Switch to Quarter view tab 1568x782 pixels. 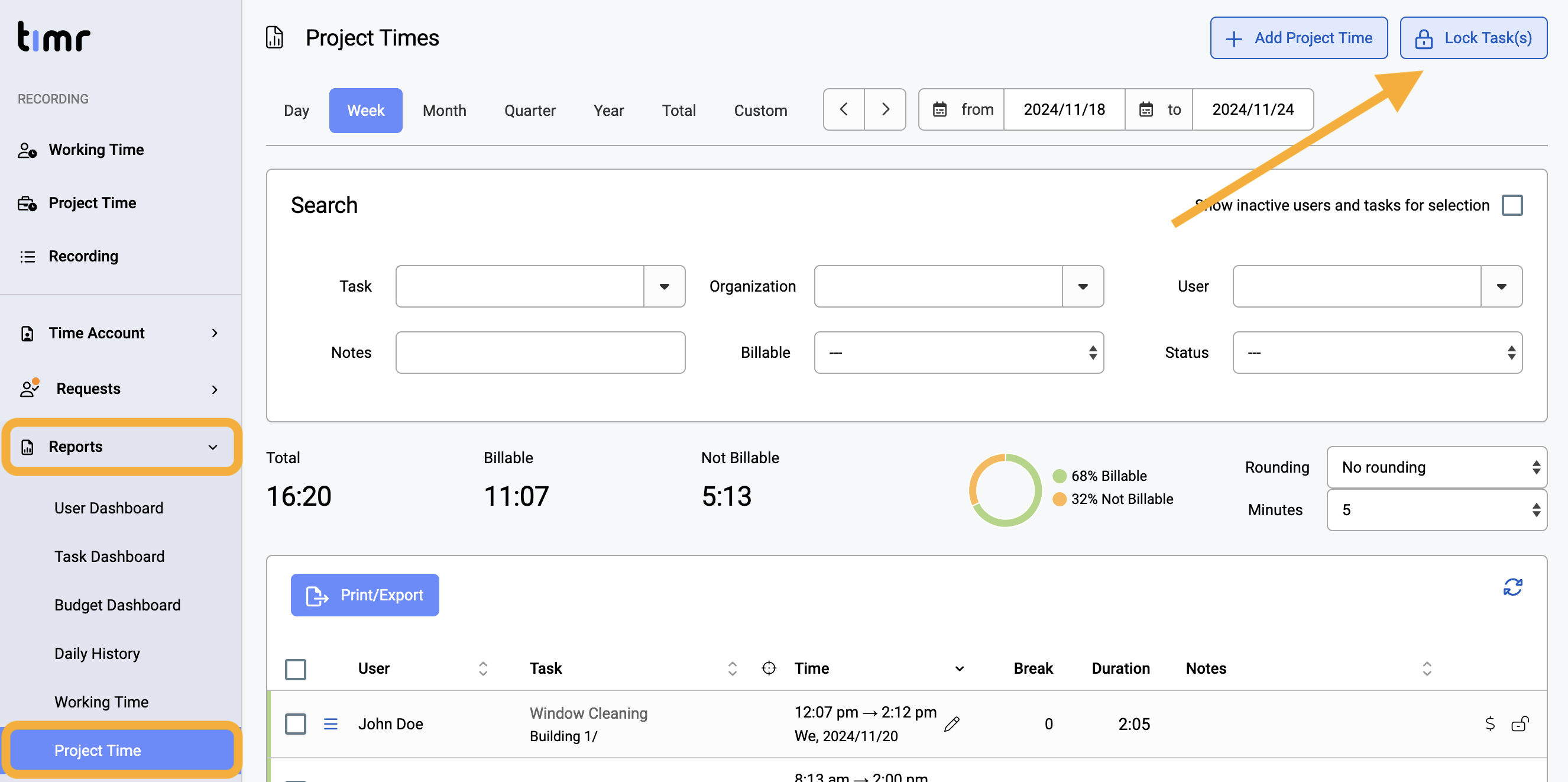(530, 110)
